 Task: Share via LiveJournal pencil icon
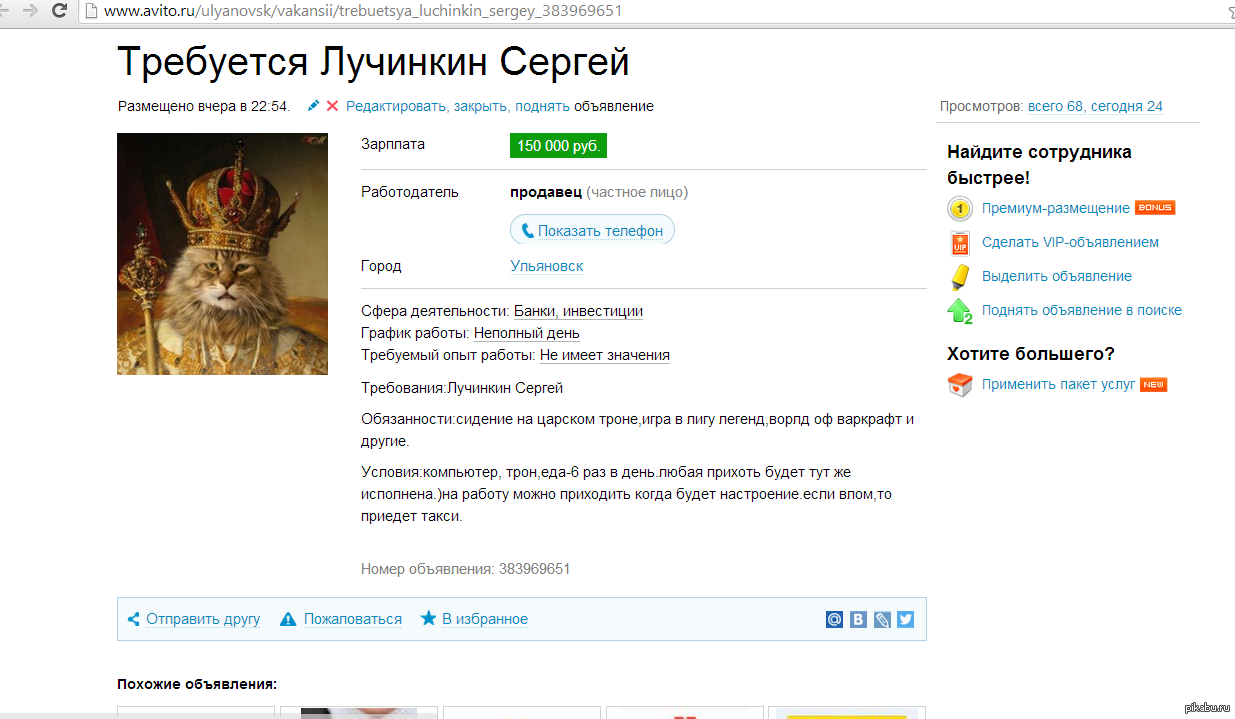[x=882, y=619]
